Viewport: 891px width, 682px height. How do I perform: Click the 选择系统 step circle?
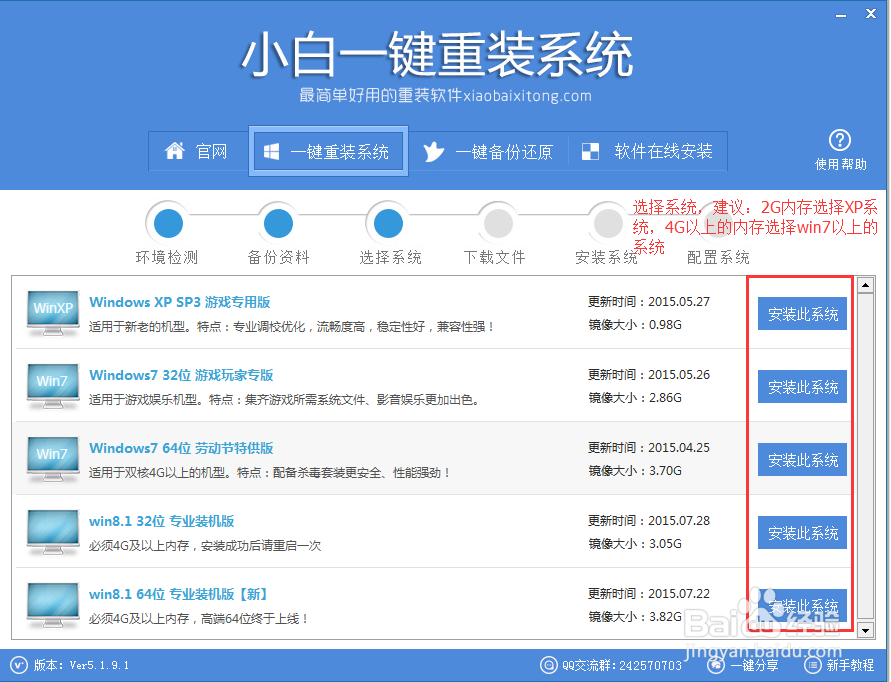click(x=389, y=223)
